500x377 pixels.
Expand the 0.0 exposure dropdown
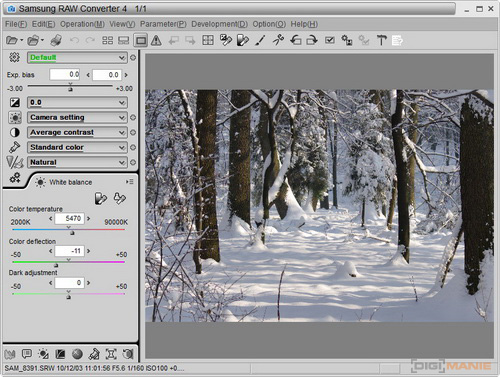point(77,102)
